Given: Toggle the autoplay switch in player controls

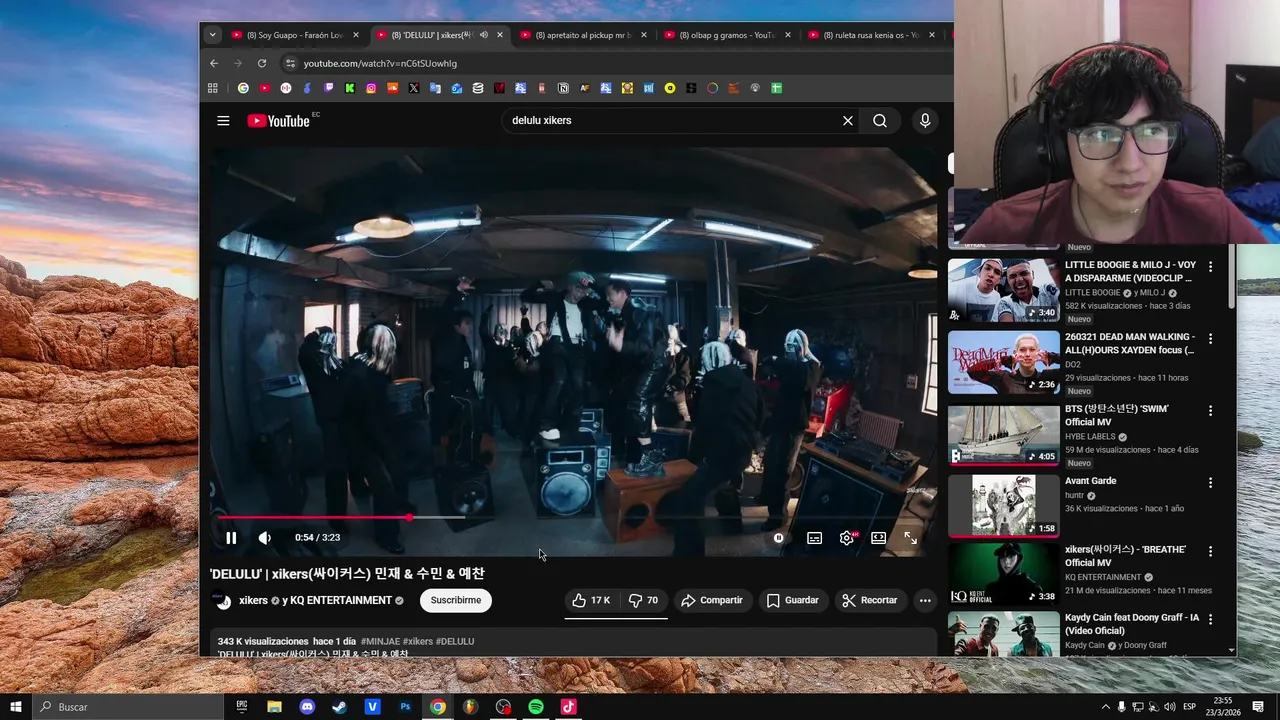Looking at the screenshot, I should pos(779,538).
